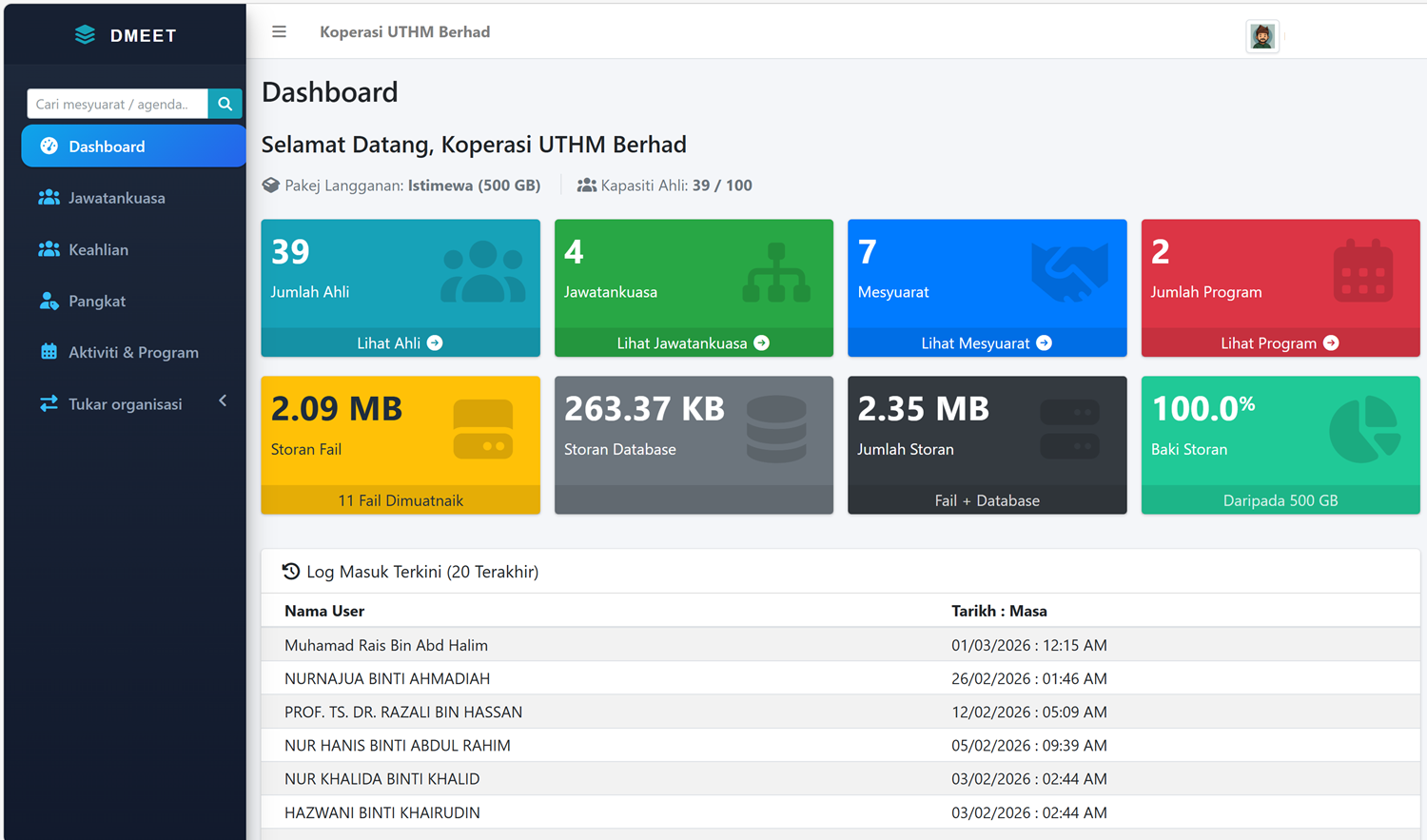Click timestamp 01/03/2026 : 12:15 AM

coord(1029,645)
